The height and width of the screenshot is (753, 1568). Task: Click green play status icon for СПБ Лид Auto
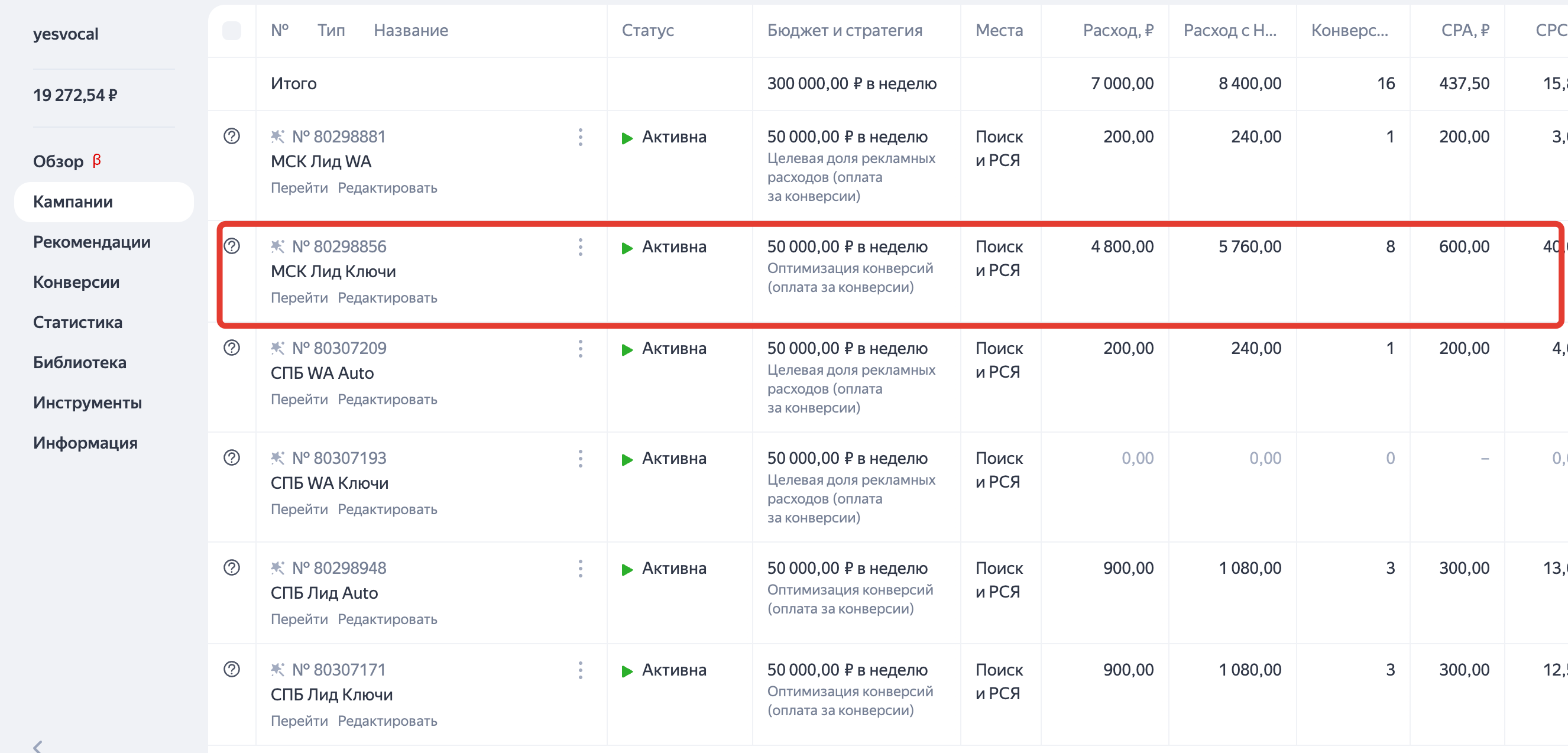point(627,569)
